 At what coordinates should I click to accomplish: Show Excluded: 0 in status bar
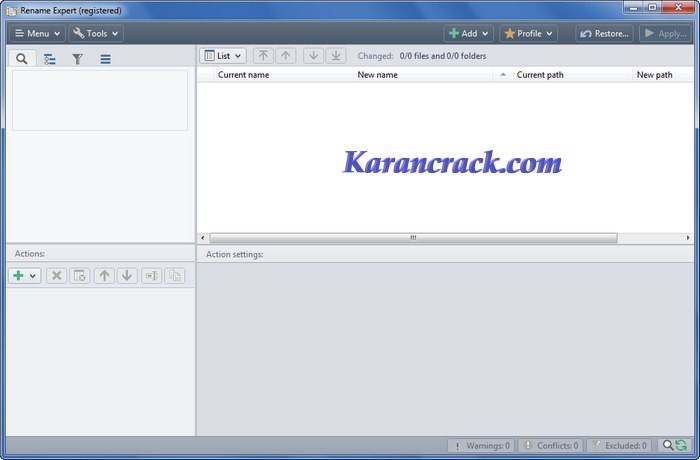(x=619, y=445)
